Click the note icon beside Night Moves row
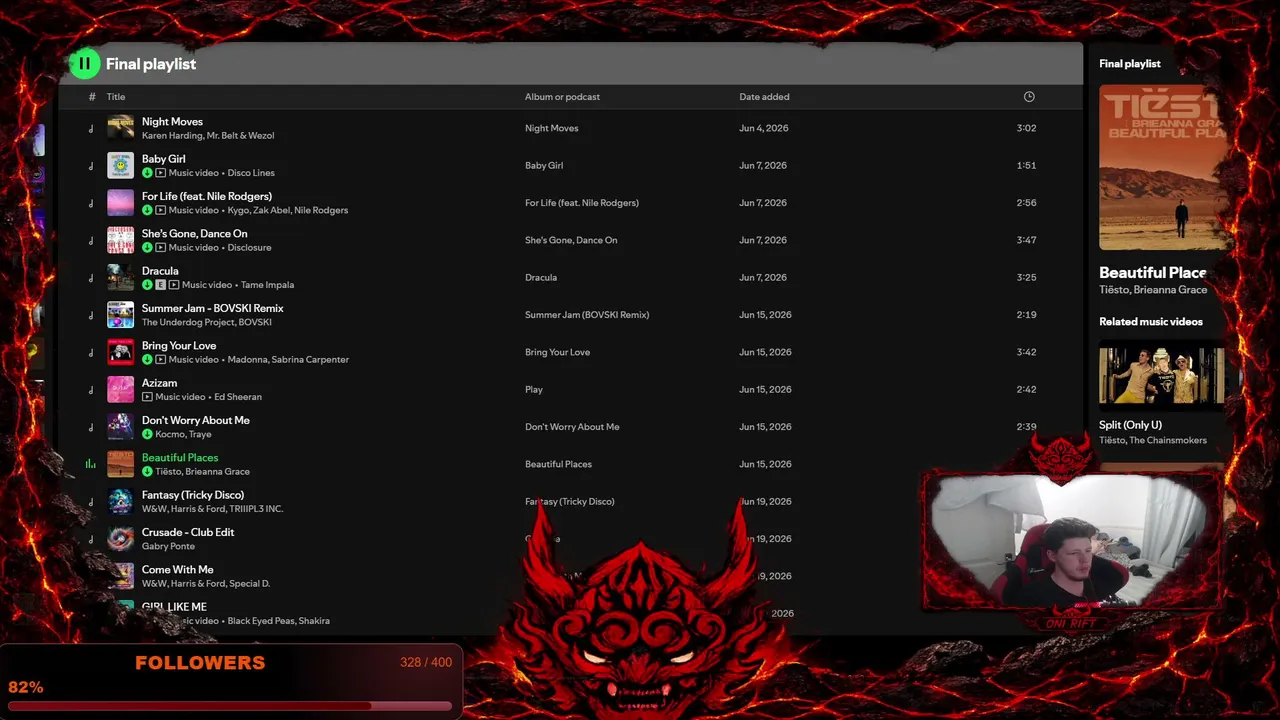This screenshot has width=1280, height=720. 91,128
